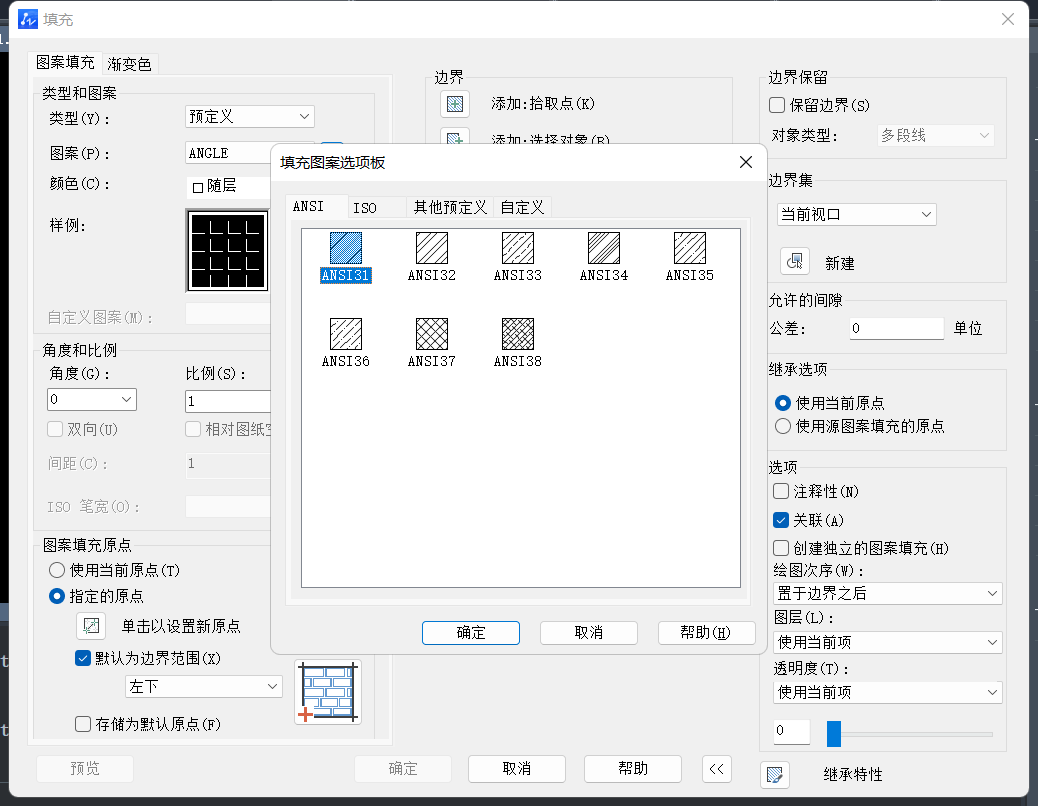Open the layer dropdown
The image size is (1038, 806).
[888, 642]
